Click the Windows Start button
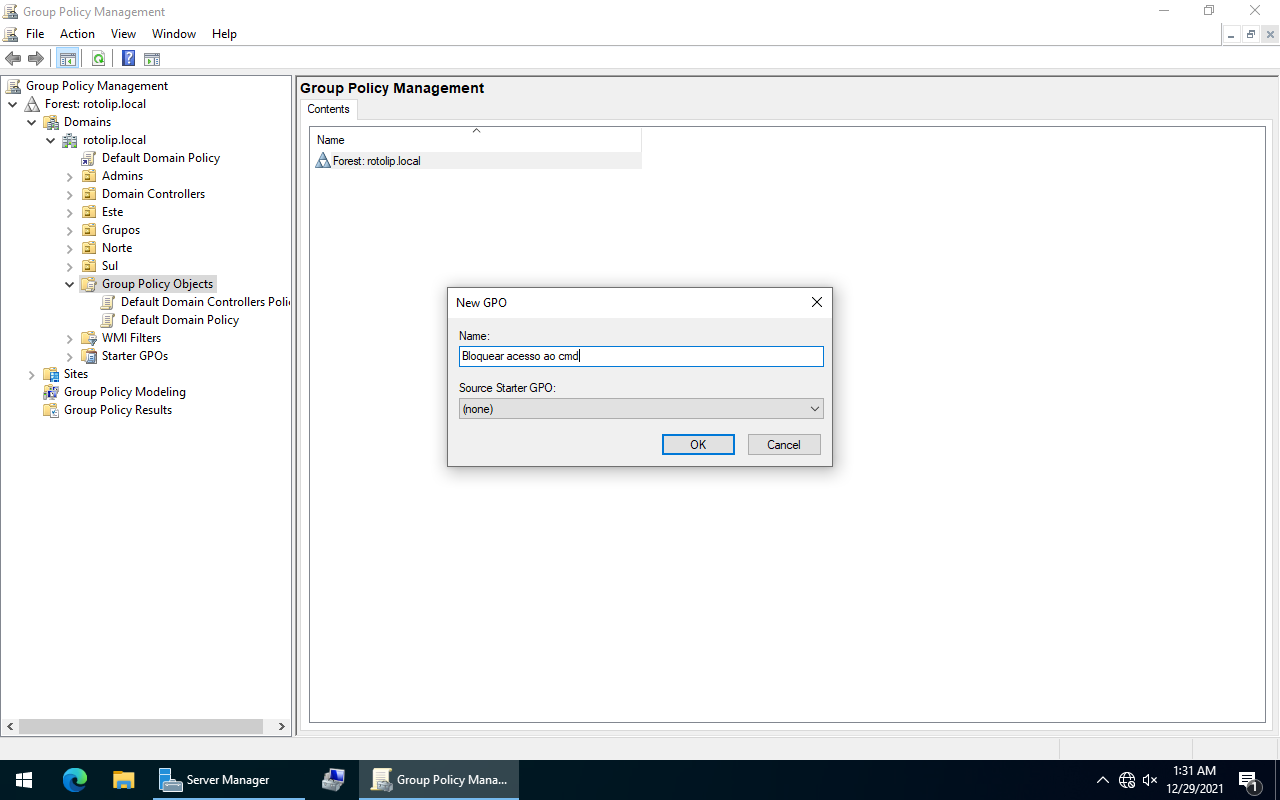The height and width of the screenshot is (800, 1280). (x=24, y=780)
